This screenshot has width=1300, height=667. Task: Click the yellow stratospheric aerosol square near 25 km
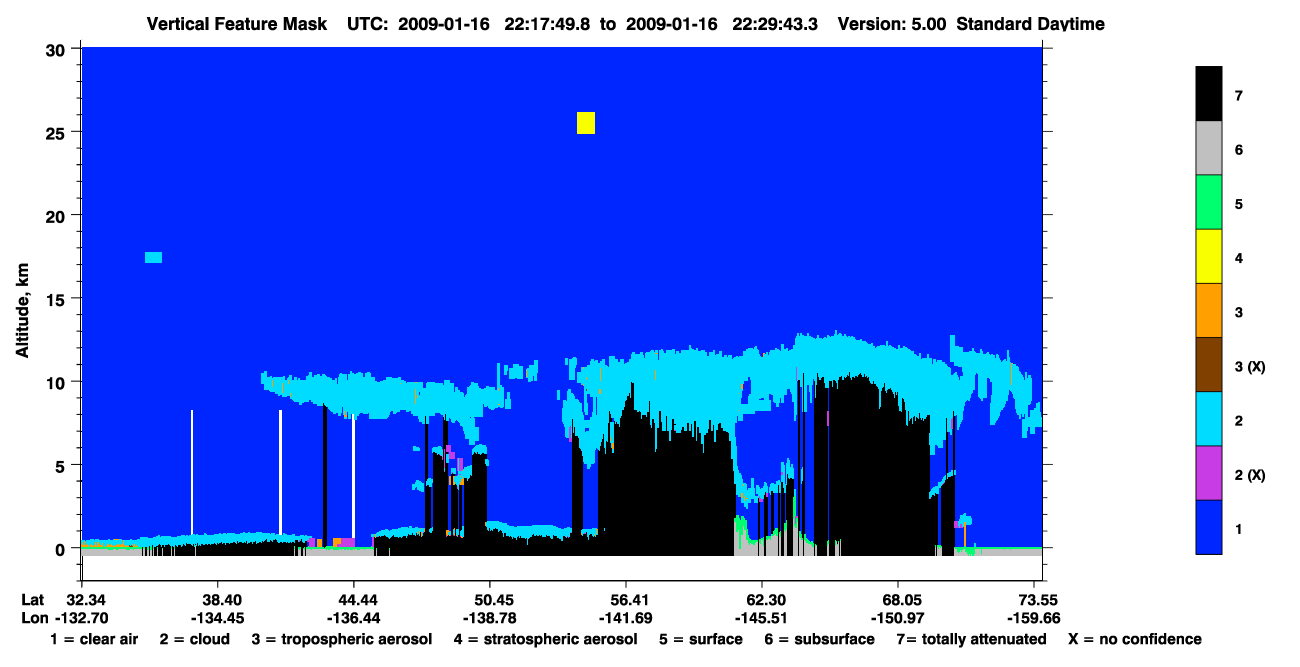pos(586,122)
